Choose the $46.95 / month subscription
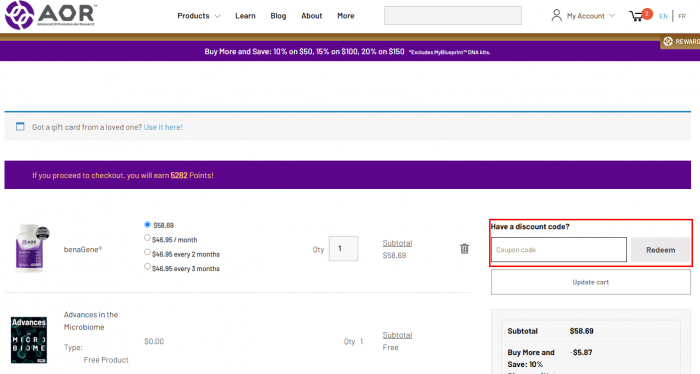Image resolution: width=700 pixels, height=374 pixels. [147, 238]
